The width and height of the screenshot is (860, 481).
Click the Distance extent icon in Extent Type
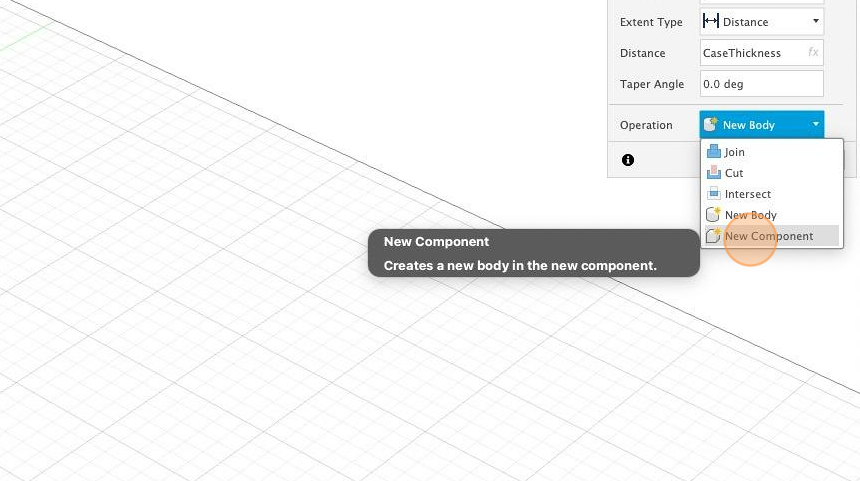pyautogui.click(x=711, y=21)
